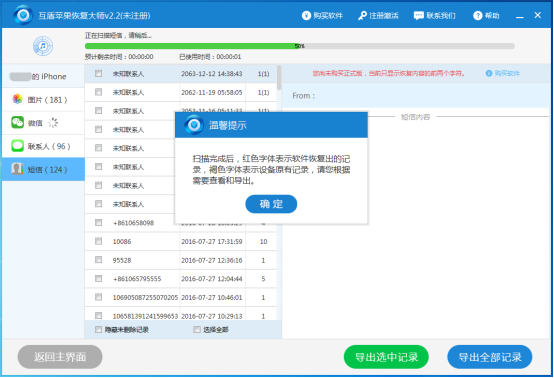
Task: Check the row dated 2063-12-12 14:38:43
Action: (x=99, y=73)
